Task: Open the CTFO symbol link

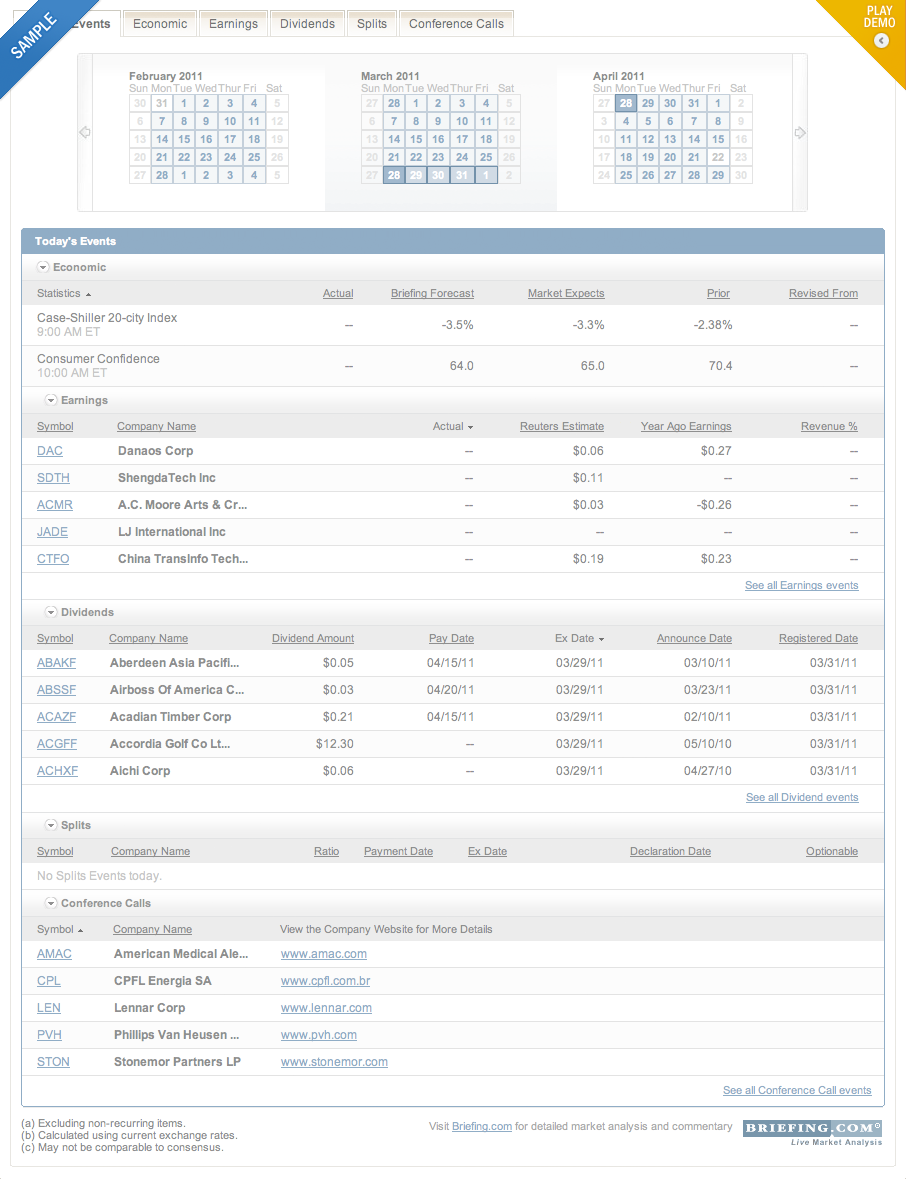Action: (53, 559)
